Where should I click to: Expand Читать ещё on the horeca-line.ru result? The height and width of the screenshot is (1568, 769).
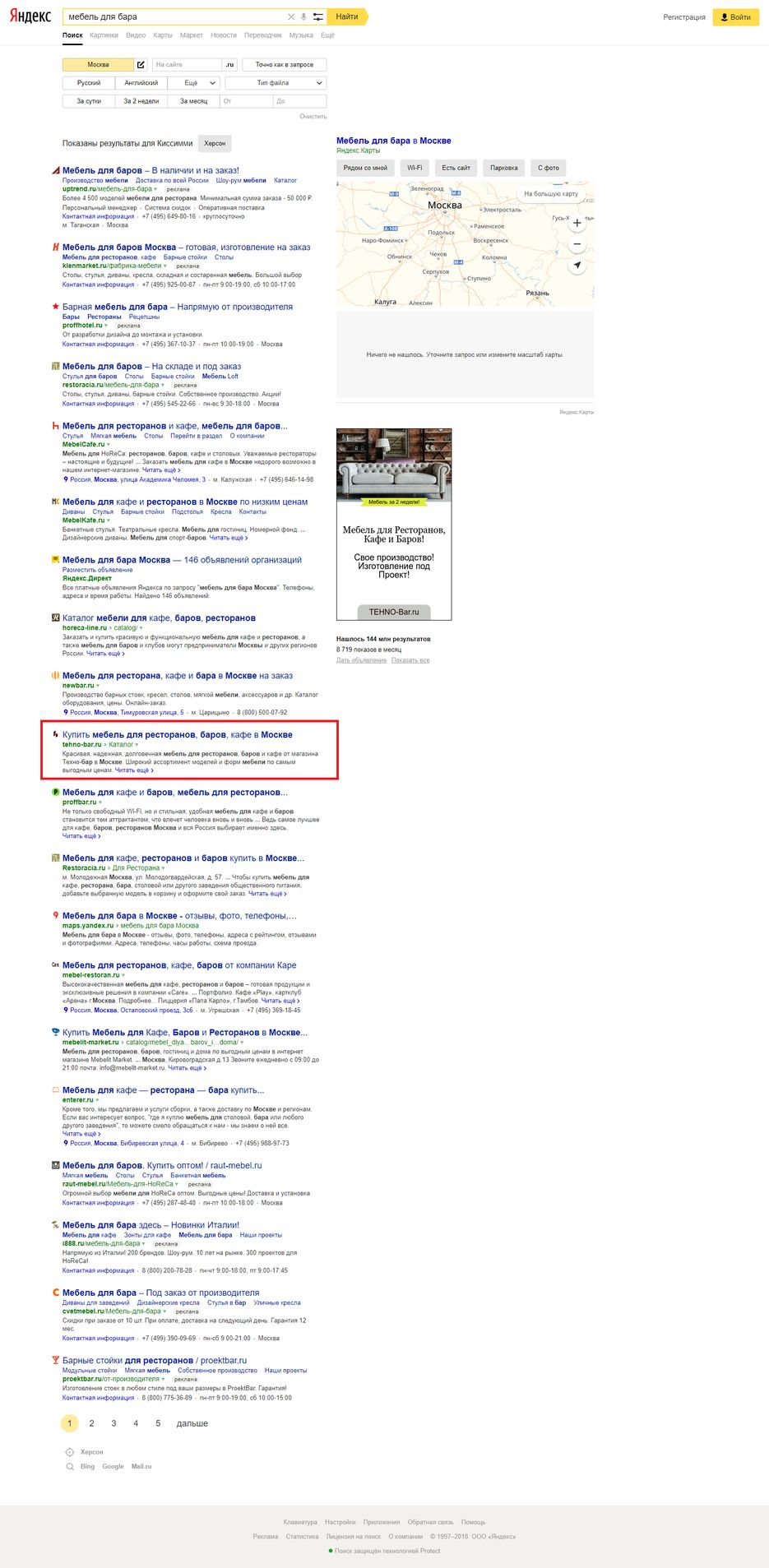coord(106,654)
